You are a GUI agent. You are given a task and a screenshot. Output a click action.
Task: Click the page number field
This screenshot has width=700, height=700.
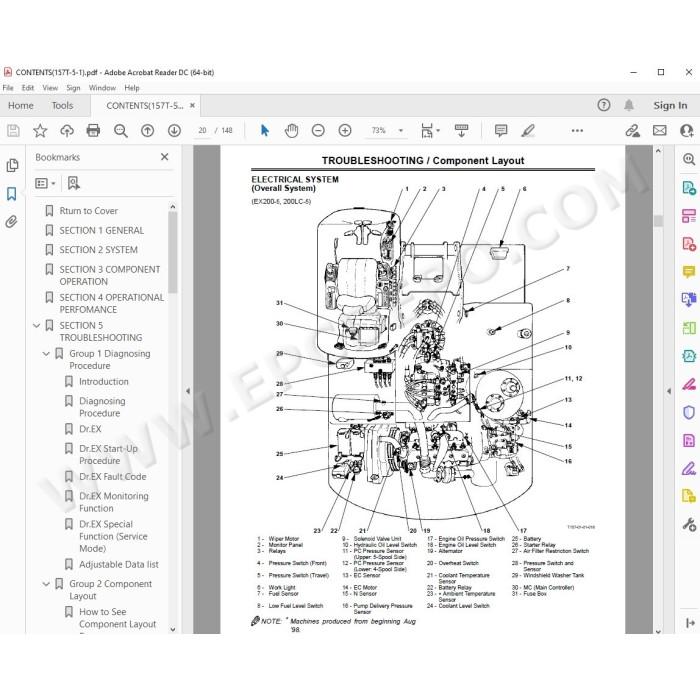[x=202, y=130]
